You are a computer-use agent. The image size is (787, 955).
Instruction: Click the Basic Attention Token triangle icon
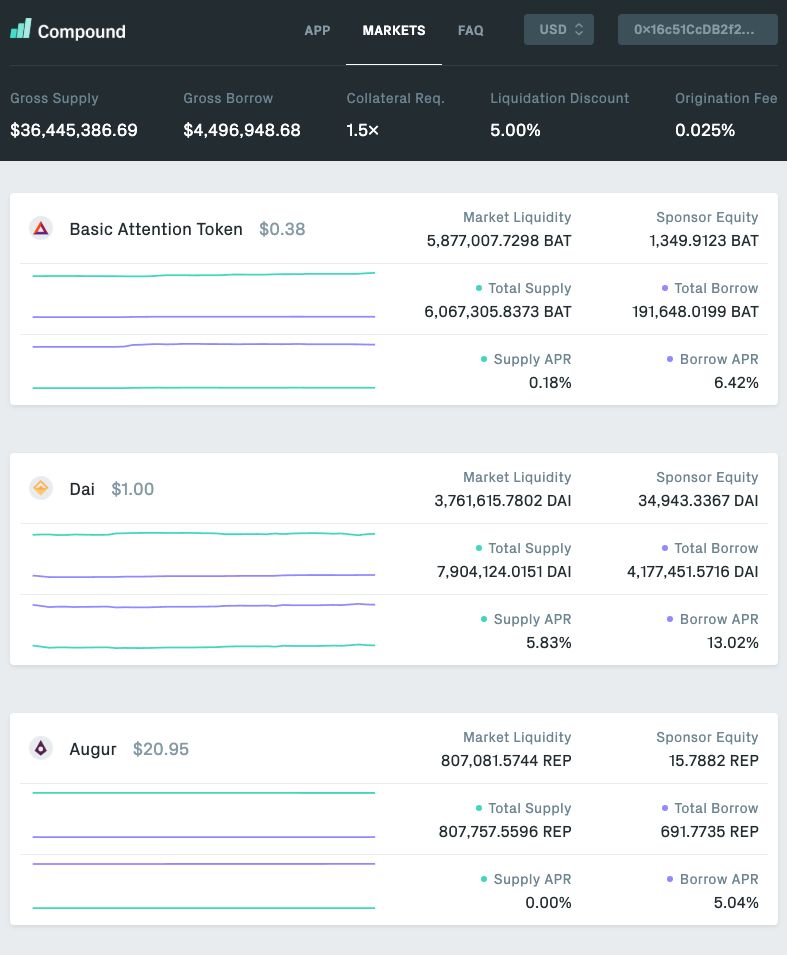(x=41, y=228)
